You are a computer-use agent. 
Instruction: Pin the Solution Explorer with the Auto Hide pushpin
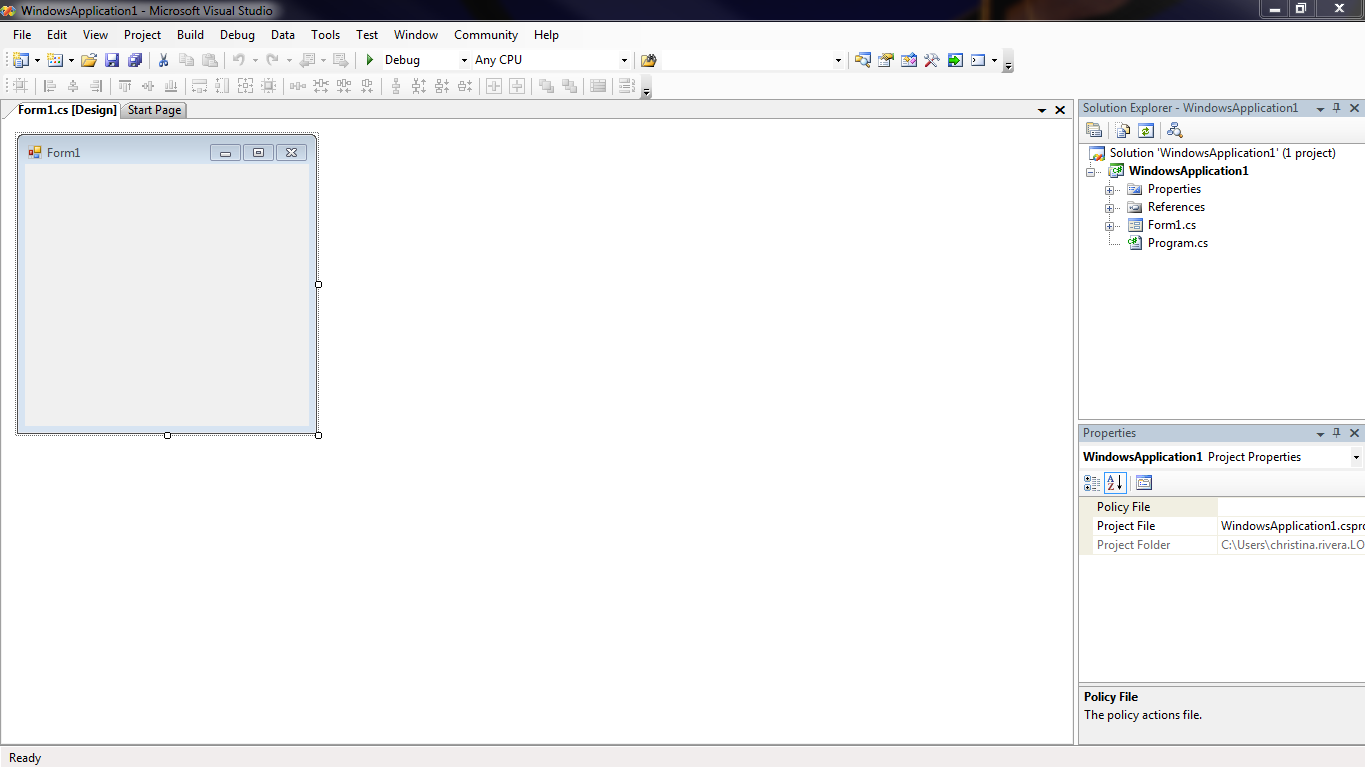[x=1337, y=108]
